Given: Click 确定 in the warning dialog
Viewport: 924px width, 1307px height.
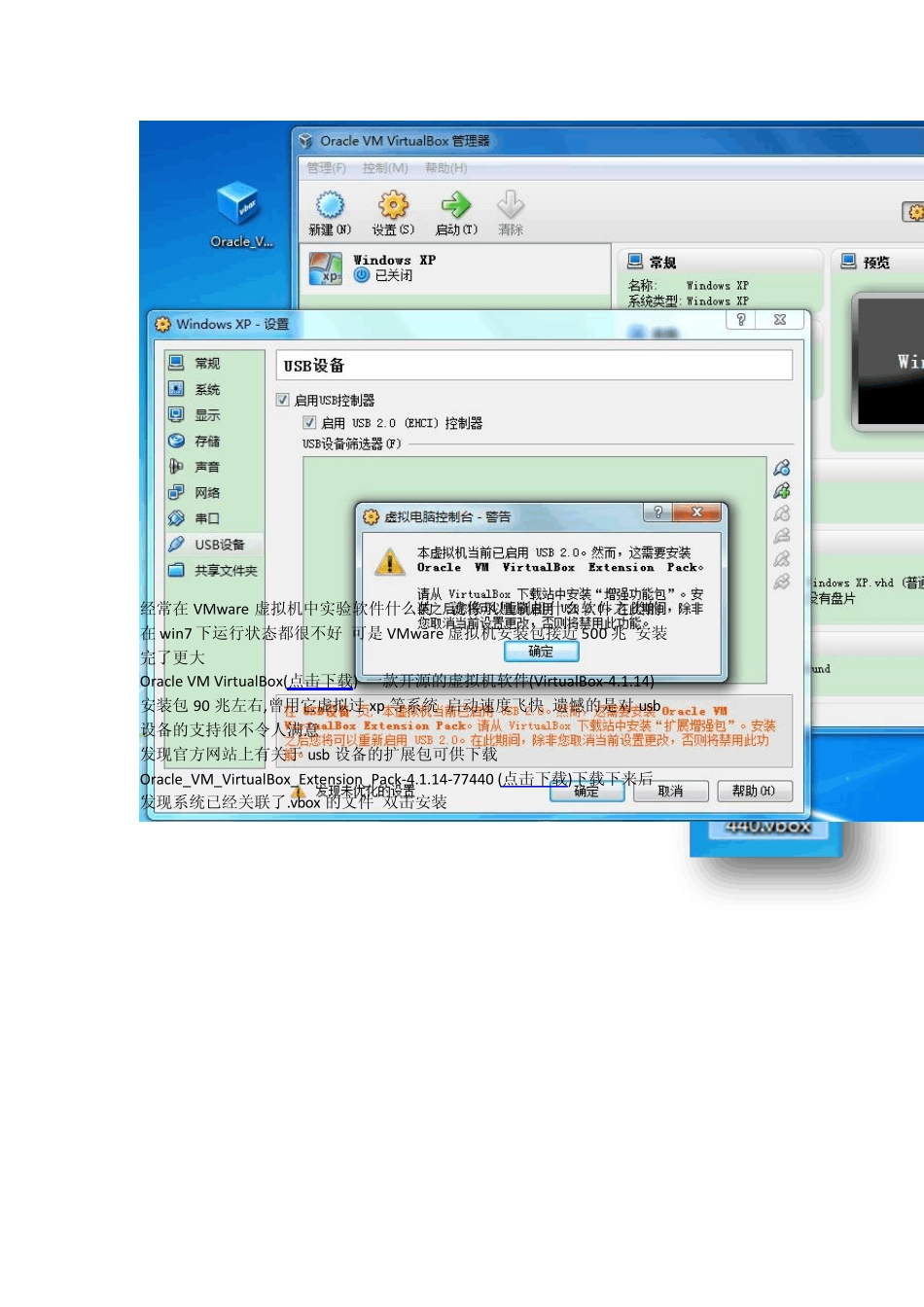Looking at the screenshot, I should click(541, 651).
